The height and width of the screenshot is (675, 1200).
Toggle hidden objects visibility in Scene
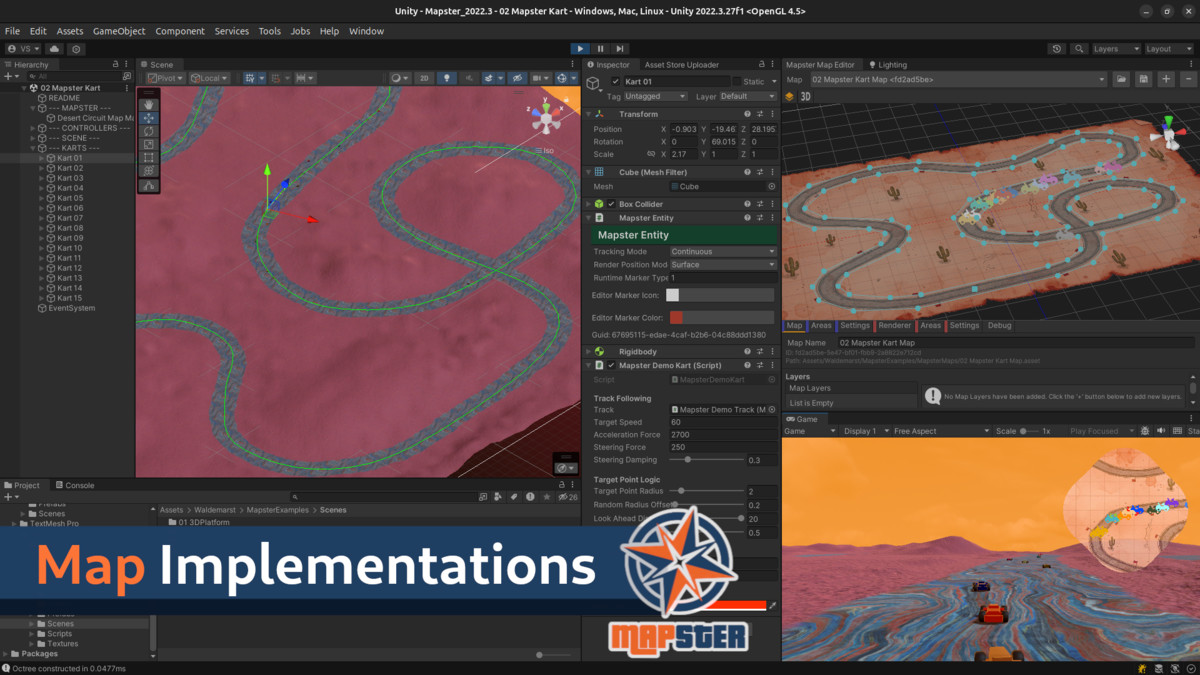pyautogui.click(x=517, y=78)
